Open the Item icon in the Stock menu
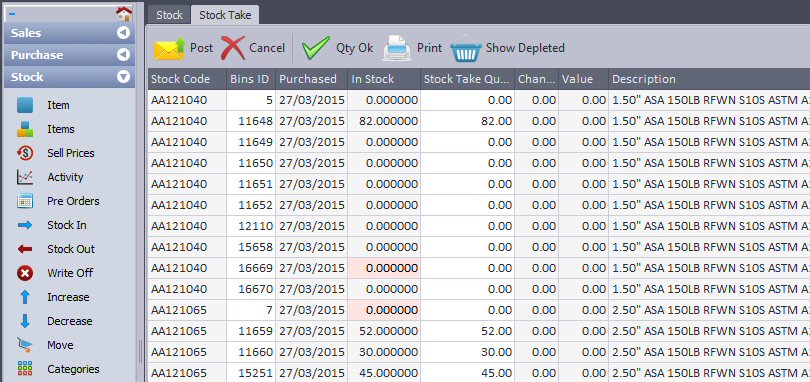Screen dimensions: 810x382 [25, 105]
